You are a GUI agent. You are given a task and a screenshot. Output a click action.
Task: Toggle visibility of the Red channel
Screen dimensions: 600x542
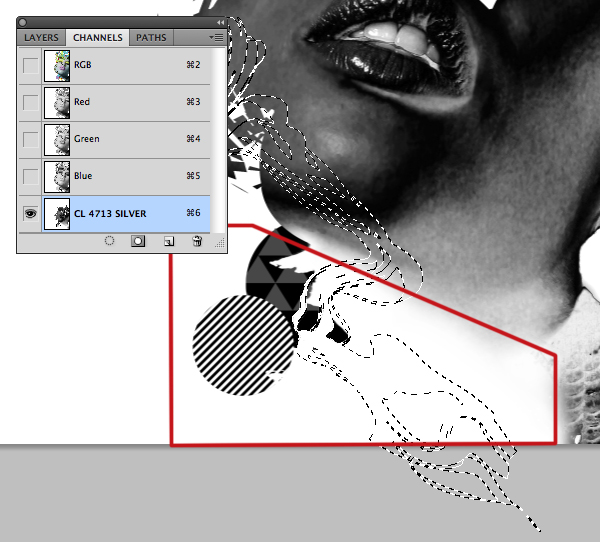30,103
